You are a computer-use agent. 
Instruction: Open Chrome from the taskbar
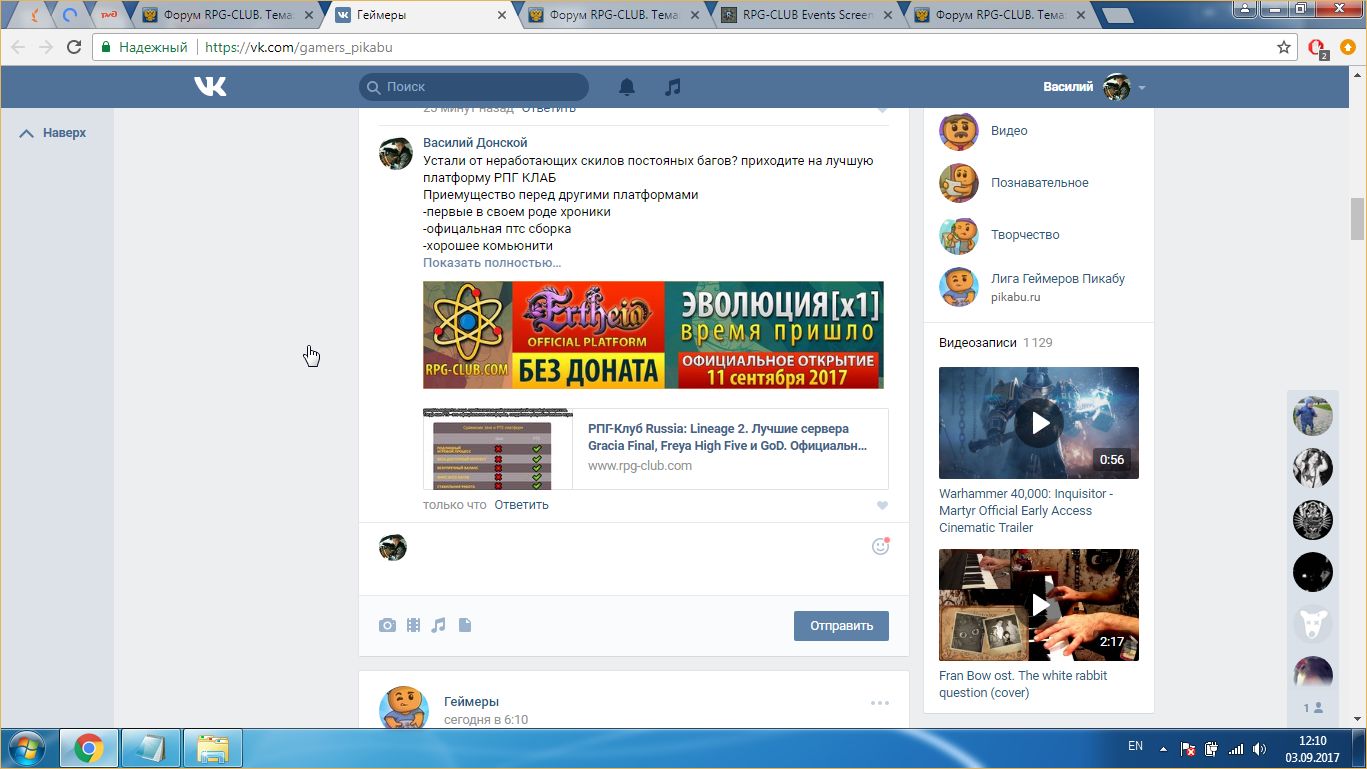coord(89,748)
